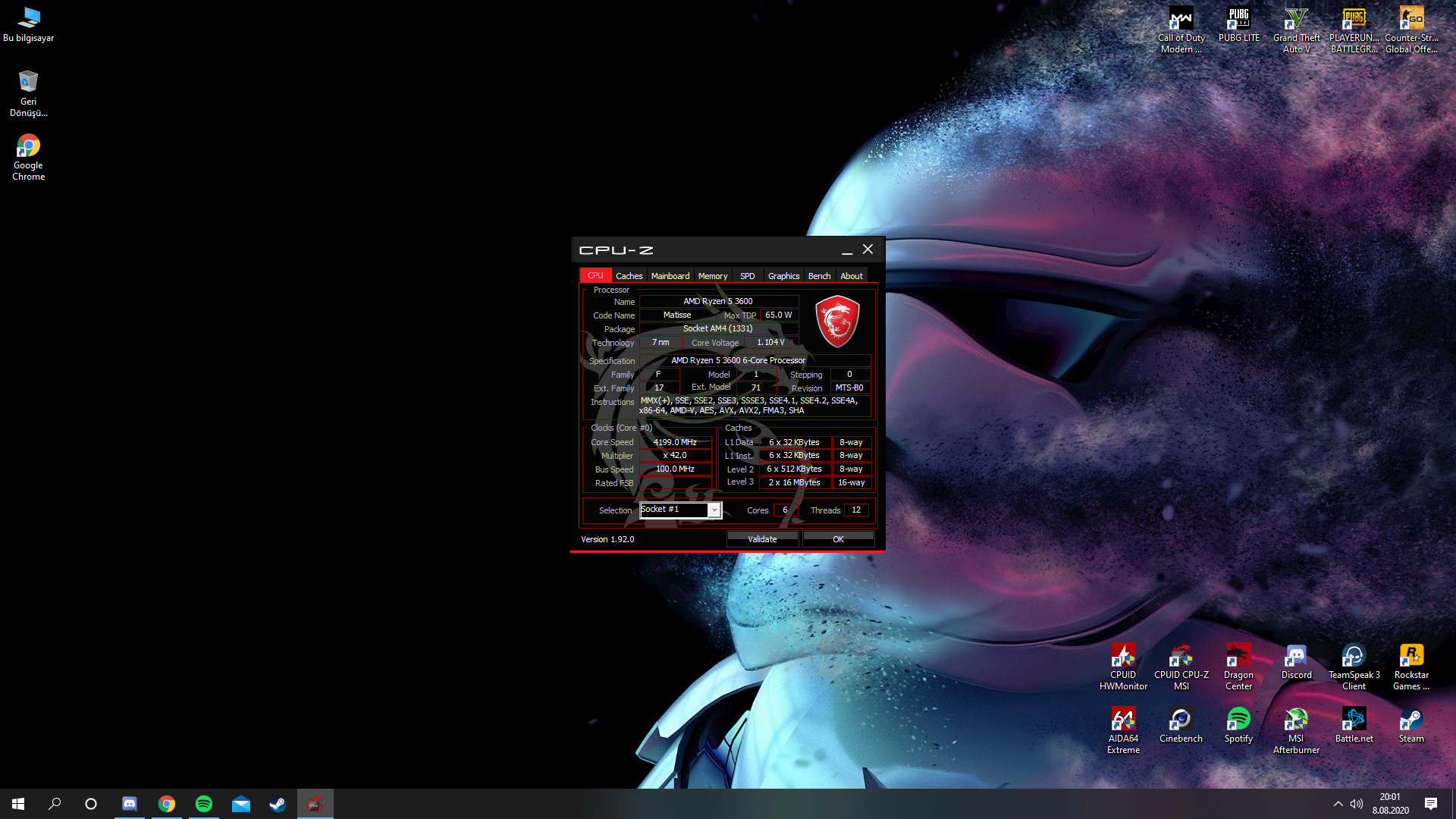Click the Max TDP value 65.0 W
Image resolution: width=1456 pixels, height=819 pixels.
coord(779,315)
